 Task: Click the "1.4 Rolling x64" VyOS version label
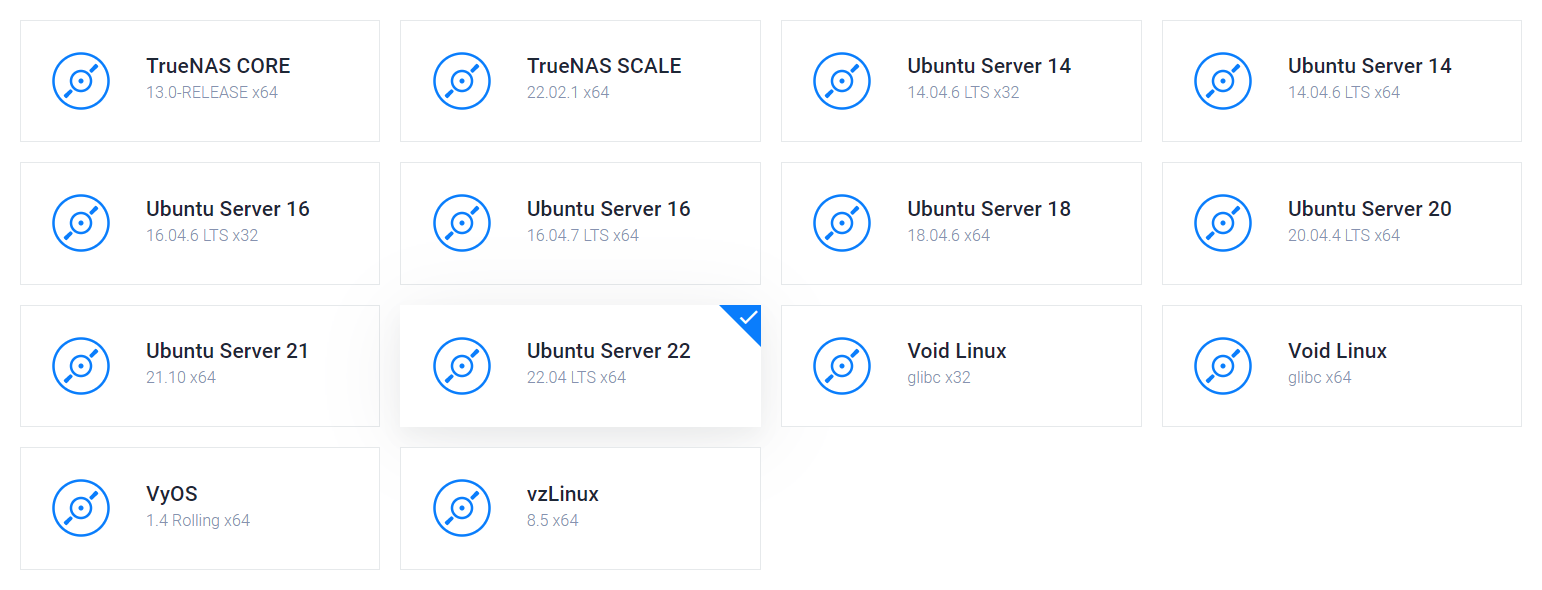pos(198,520)
